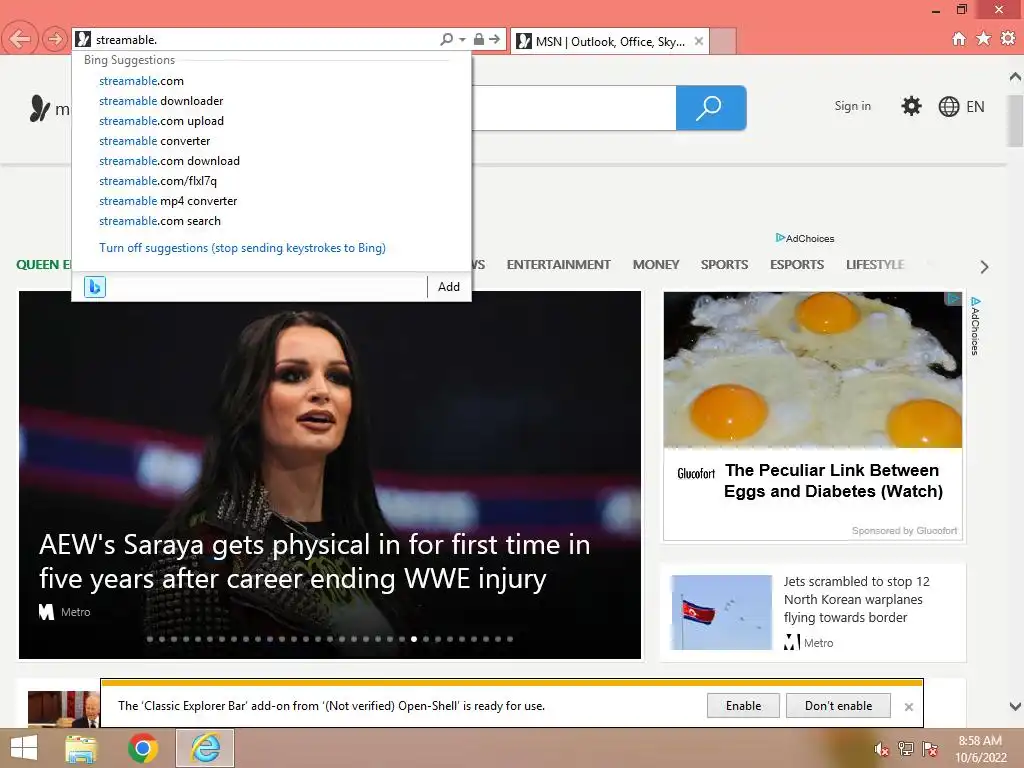Click Enable for Classic Explorer Bar add-on

[743, 706]
